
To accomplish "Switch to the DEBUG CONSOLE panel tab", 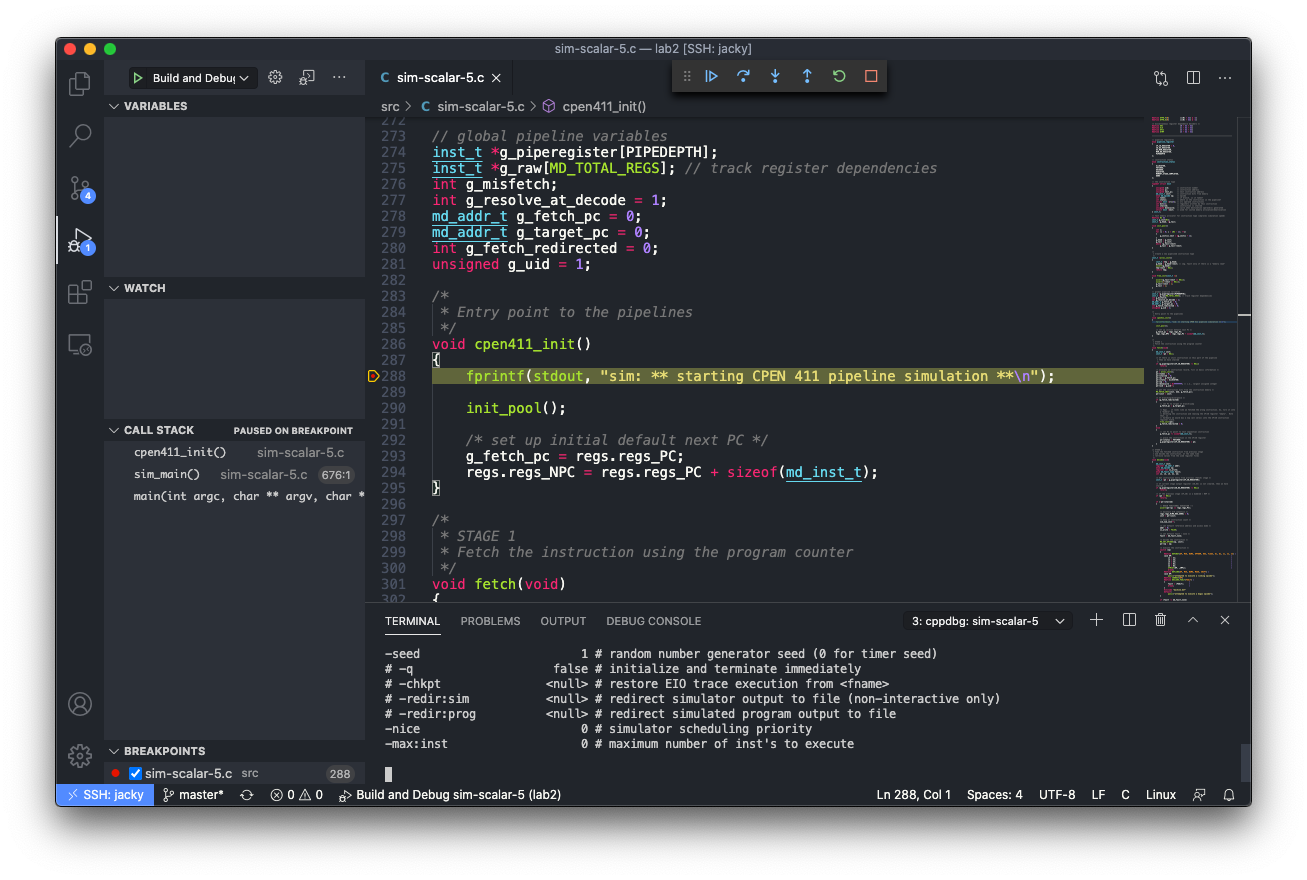I will pos(653,621).
